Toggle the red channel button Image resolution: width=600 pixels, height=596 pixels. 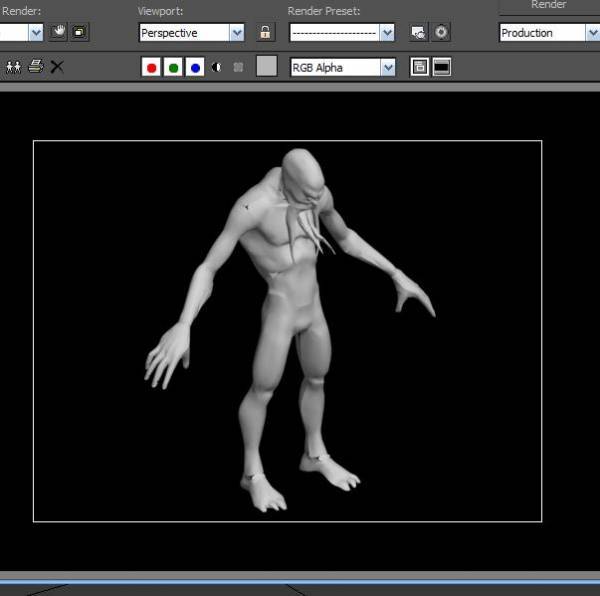151,67
